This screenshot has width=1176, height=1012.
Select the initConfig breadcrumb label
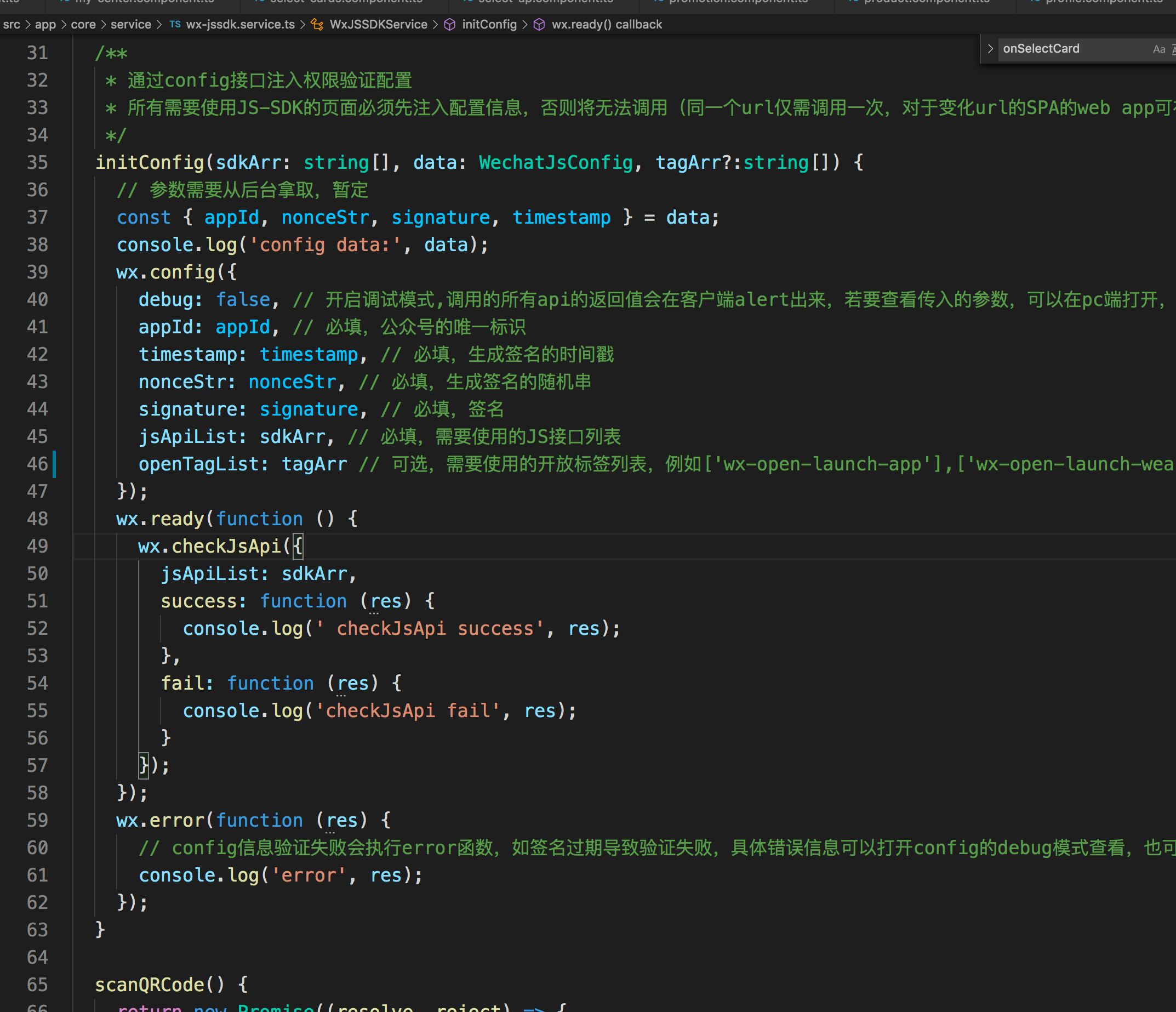coord(489,25)
